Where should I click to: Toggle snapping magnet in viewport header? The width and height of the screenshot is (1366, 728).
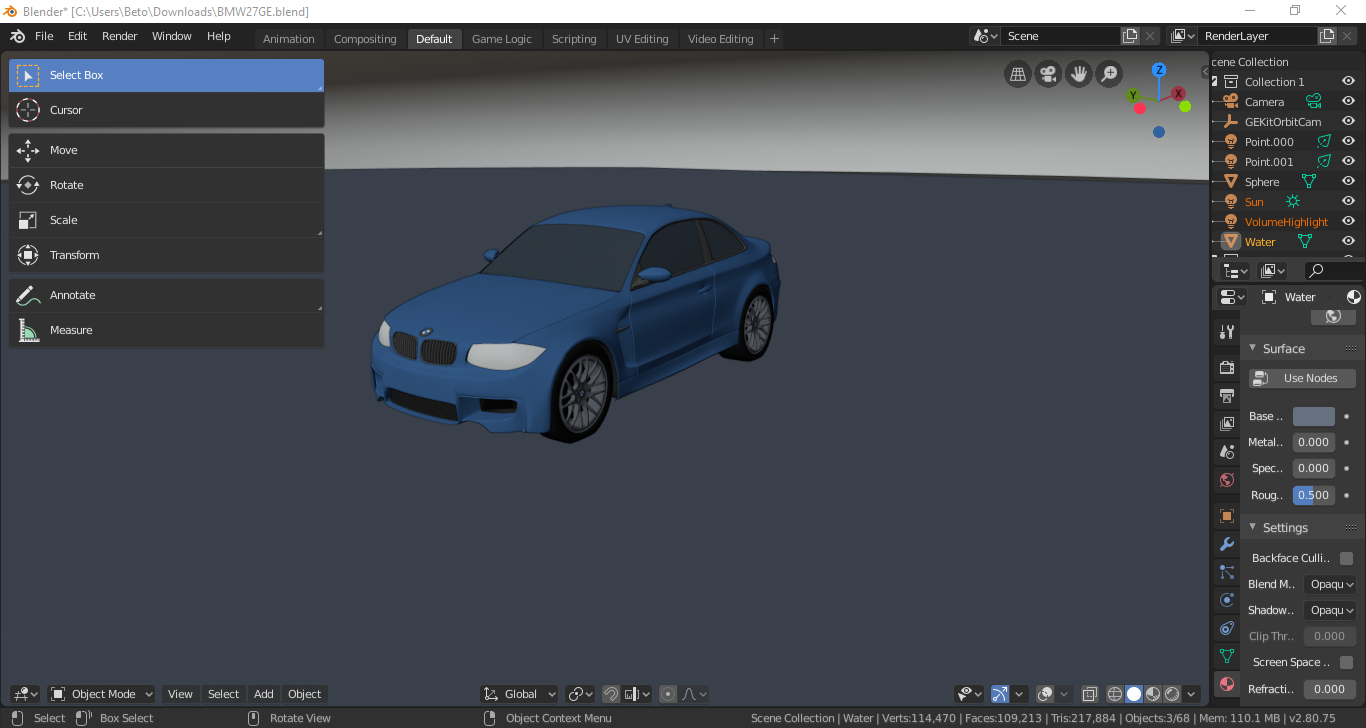tap(610, 694)
